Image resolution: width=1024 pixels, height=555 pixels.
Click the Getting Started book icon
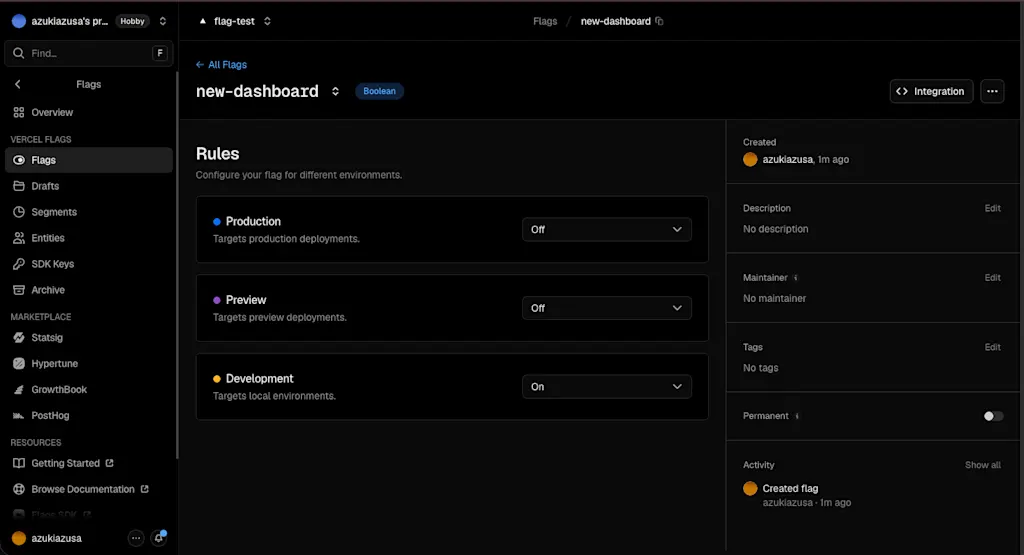click(x=19, y=463)
